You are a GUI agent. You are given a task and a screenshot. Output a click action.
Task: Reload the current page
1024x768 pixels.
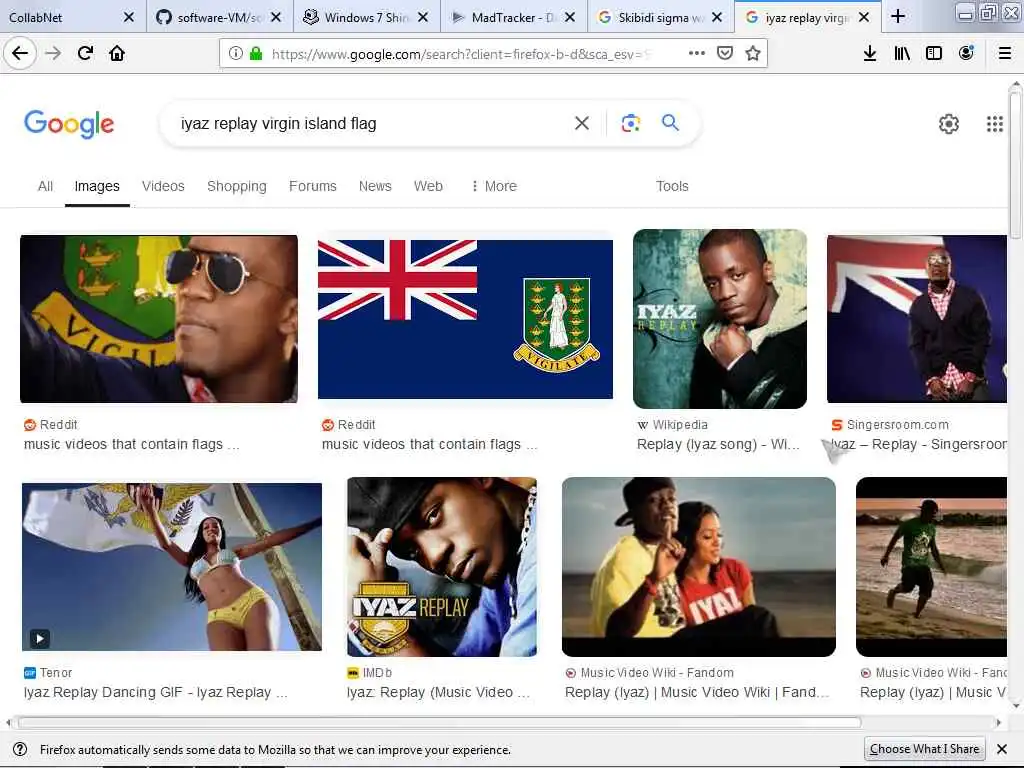pos(86,53)
